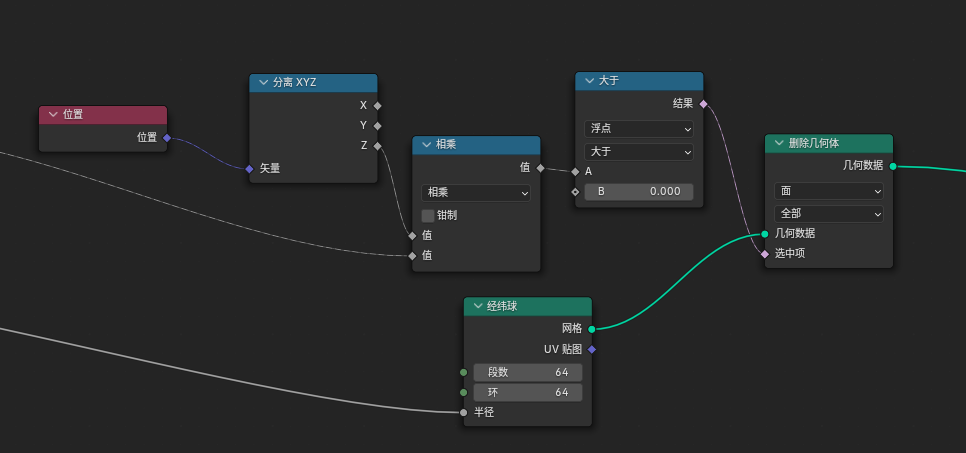
Task: Click the B value field showing 0.000
Action: pos(638,191)
